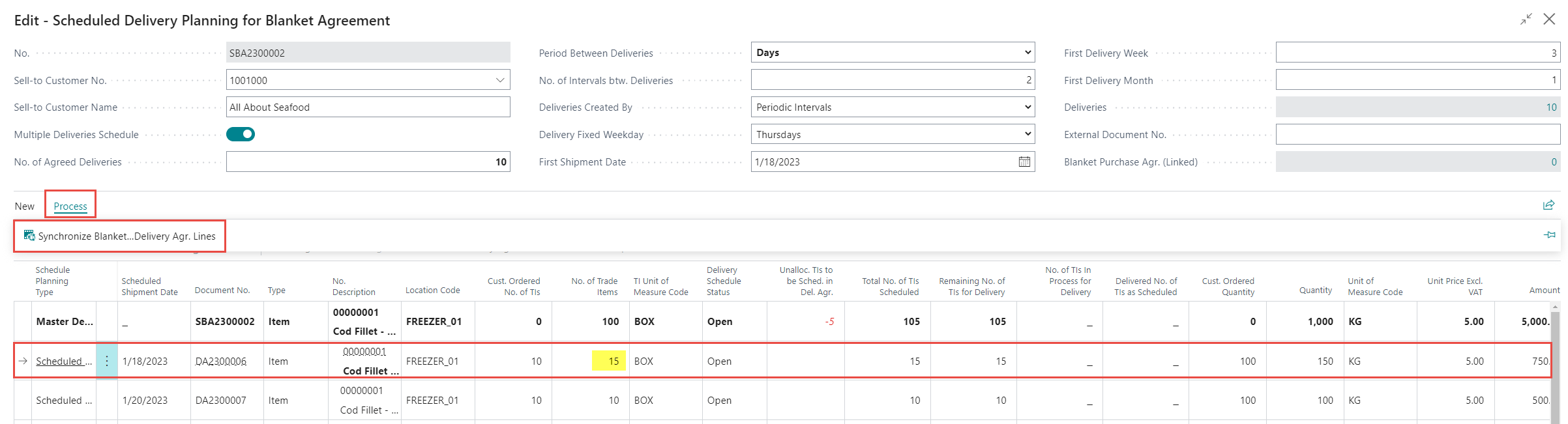Open row options for the 1/18/2023 line

coord(107,361)
